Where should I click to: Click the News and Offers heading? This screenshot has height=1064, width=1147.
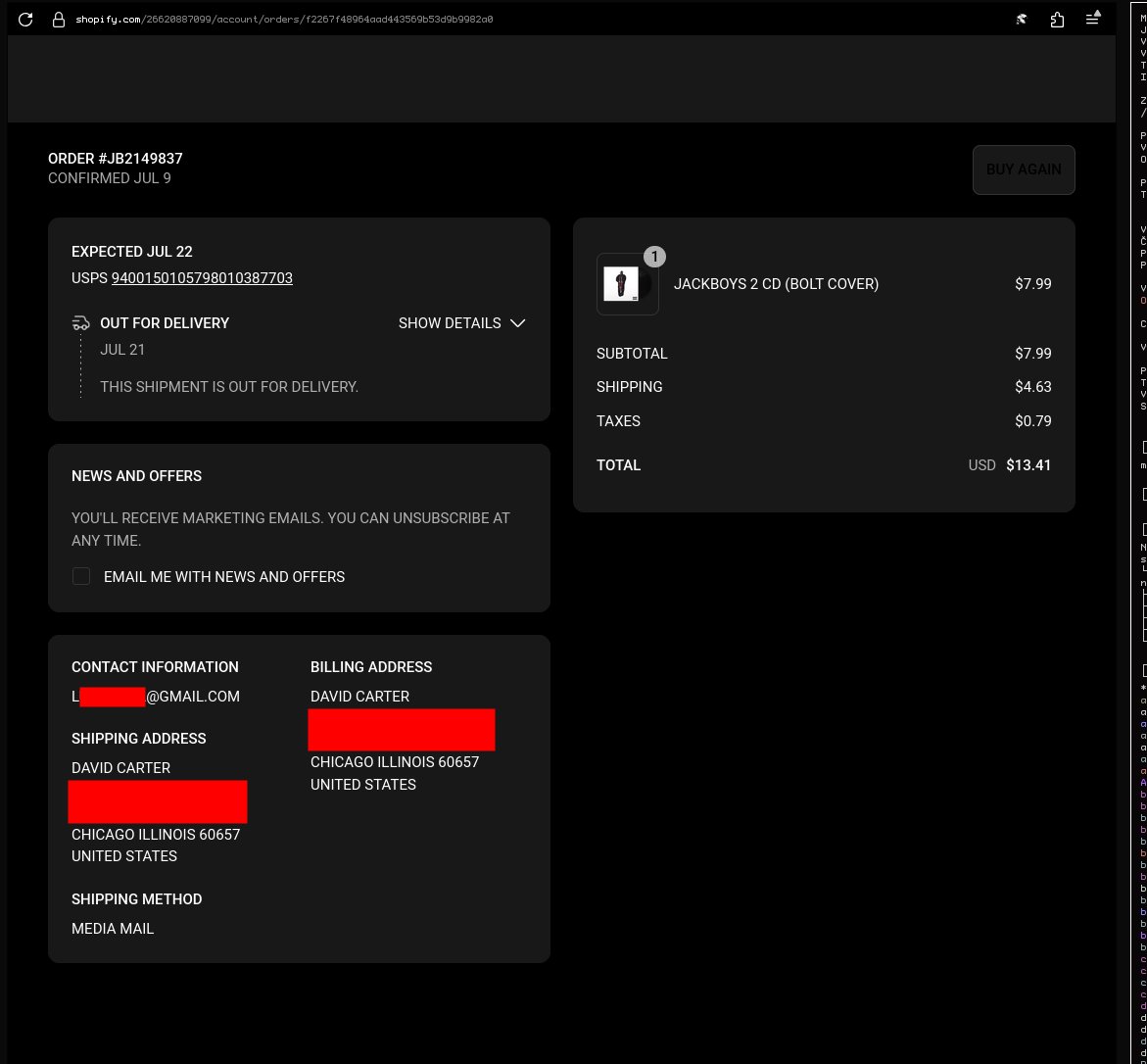click(x=137, y=476)
